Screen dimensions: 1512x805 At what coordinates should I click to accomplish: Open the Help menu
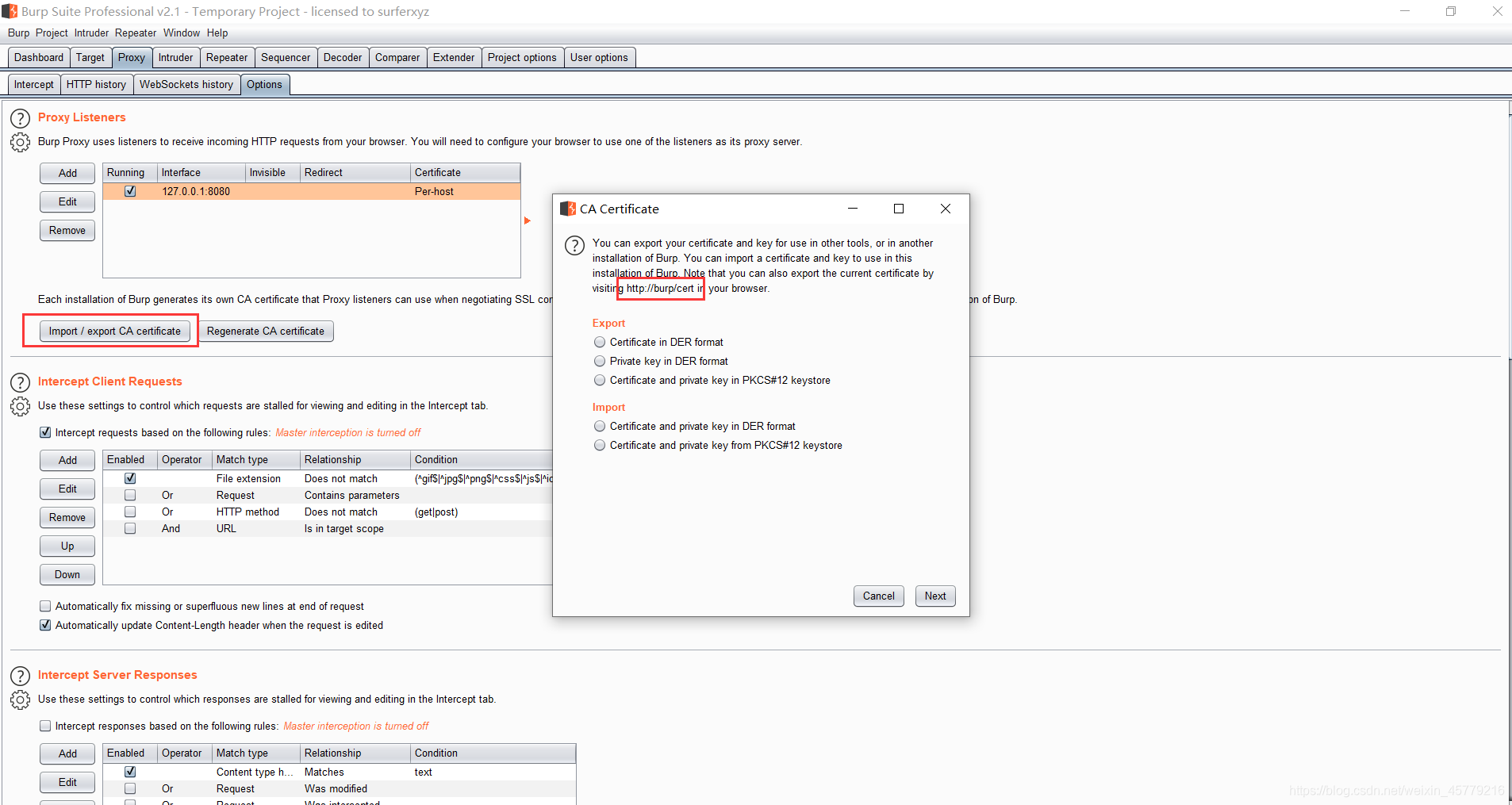[217, 33]
